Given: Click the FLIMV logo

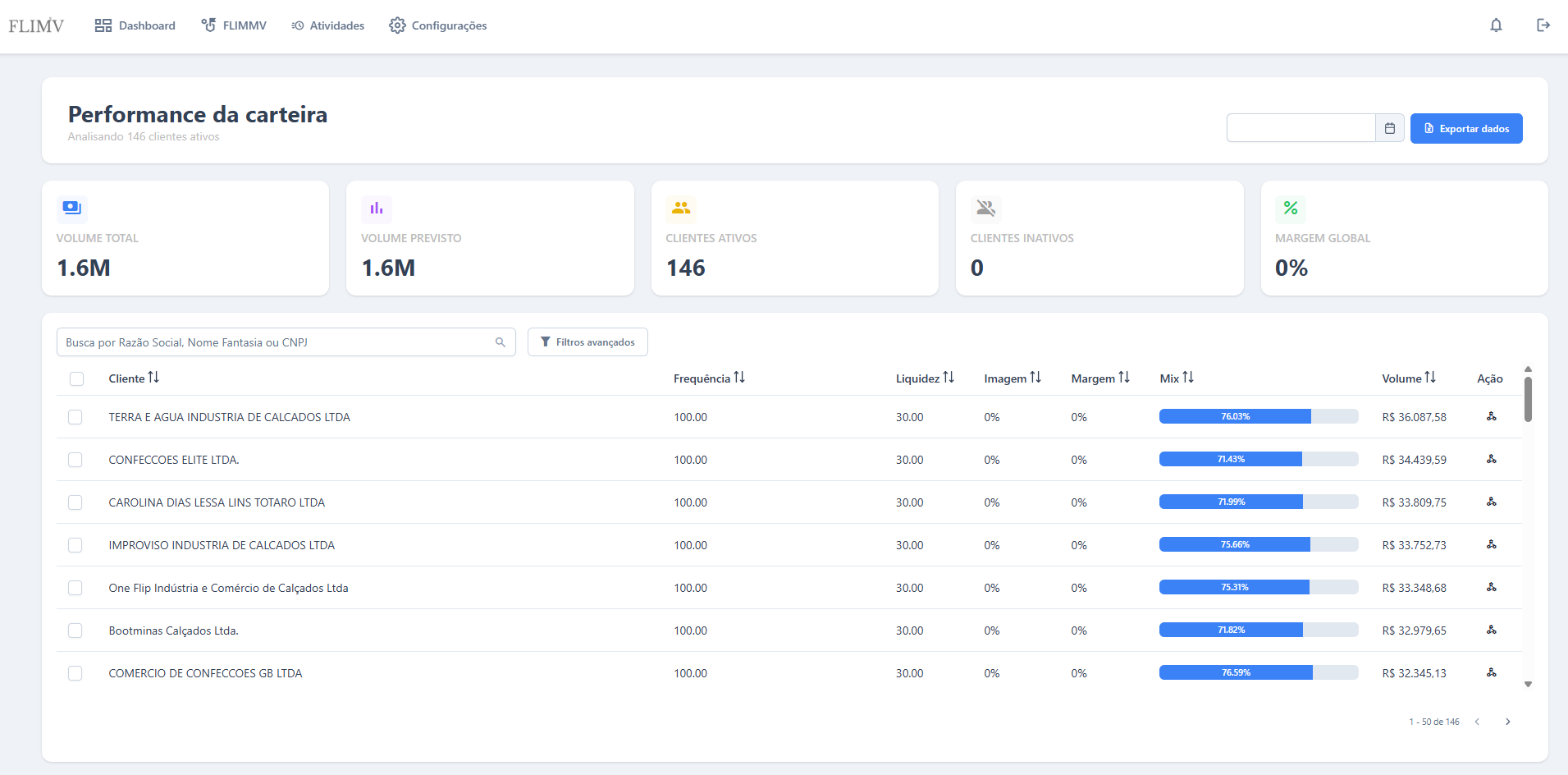Looking at the screenshot, I should coord(36,25).
